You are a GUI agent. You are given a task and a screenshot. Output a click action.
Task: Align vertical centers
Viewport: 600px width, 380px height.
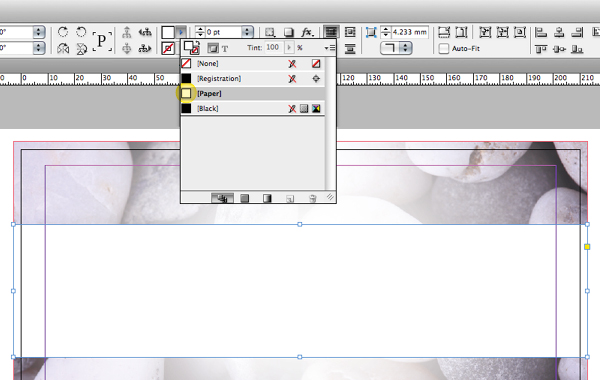(559, 49)
